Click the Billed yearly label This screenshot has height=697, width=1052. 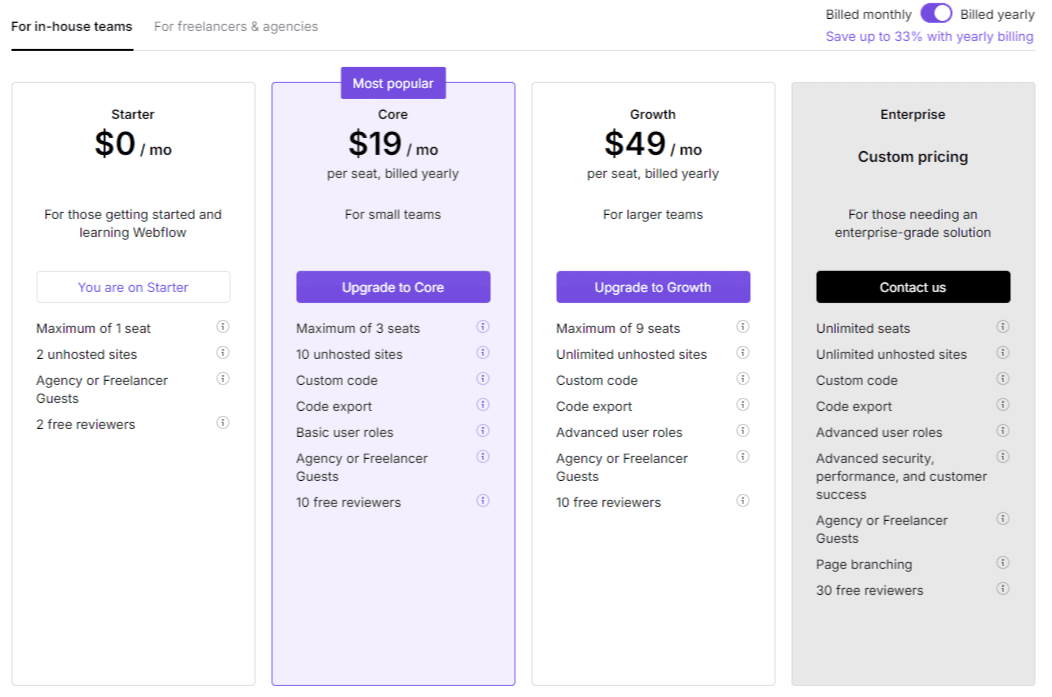coord(997,14)
